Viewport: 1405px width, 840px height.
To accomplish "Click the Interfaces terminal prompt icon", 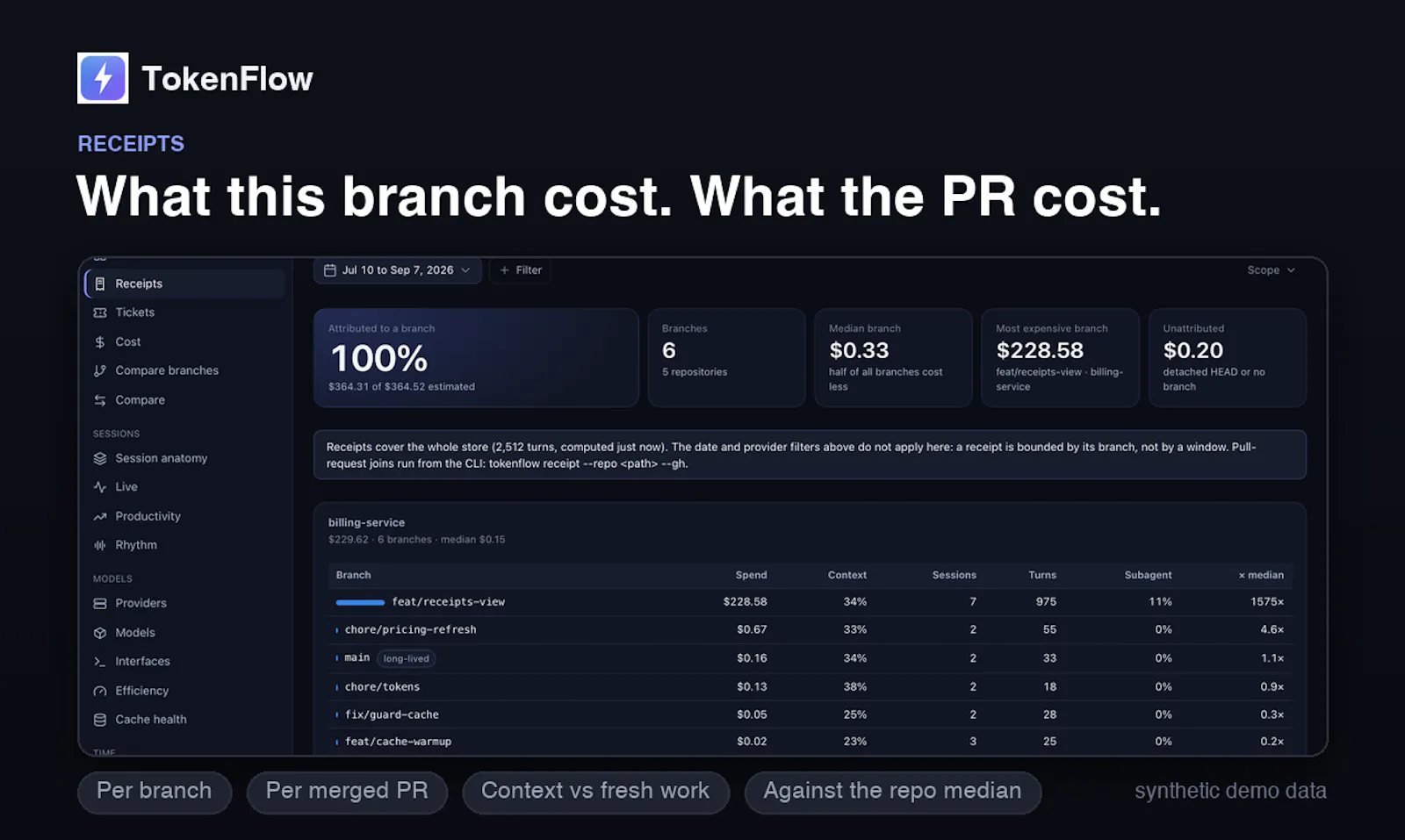I will pyautogui.click(x=100, y=662).
